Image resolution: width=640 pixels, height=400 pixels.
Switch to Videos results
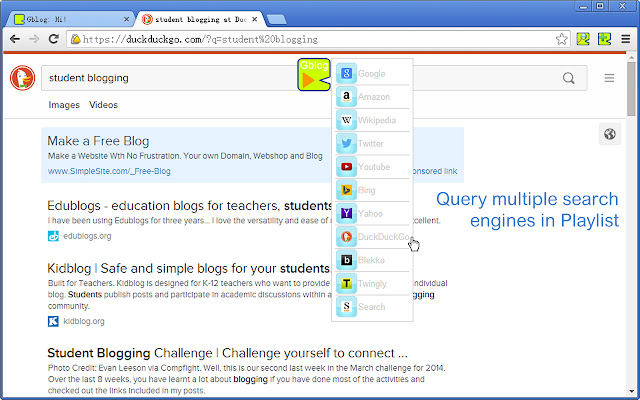[x=103, y=105]
